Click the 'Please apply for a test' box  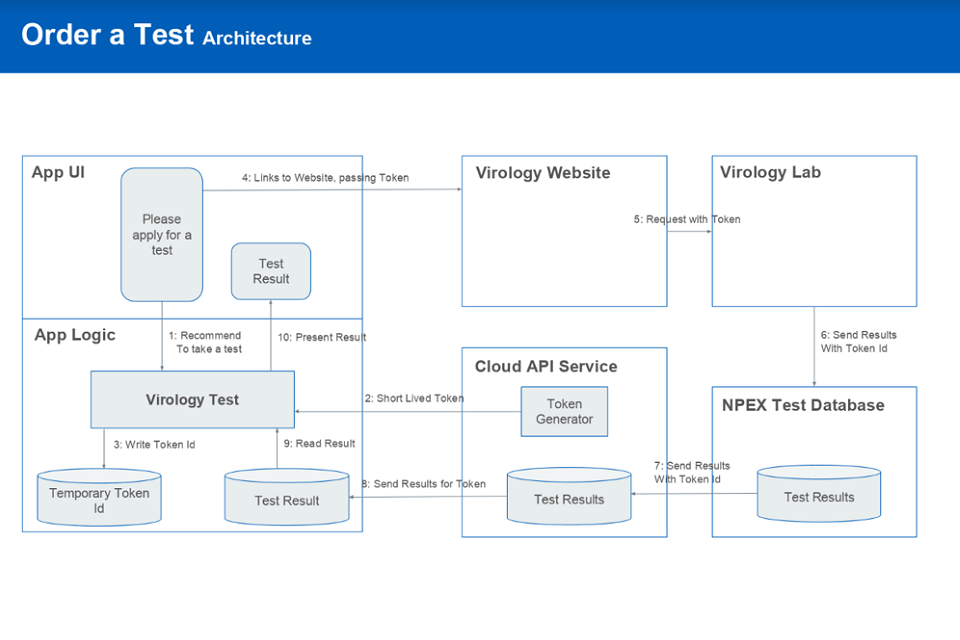[162, 235]
